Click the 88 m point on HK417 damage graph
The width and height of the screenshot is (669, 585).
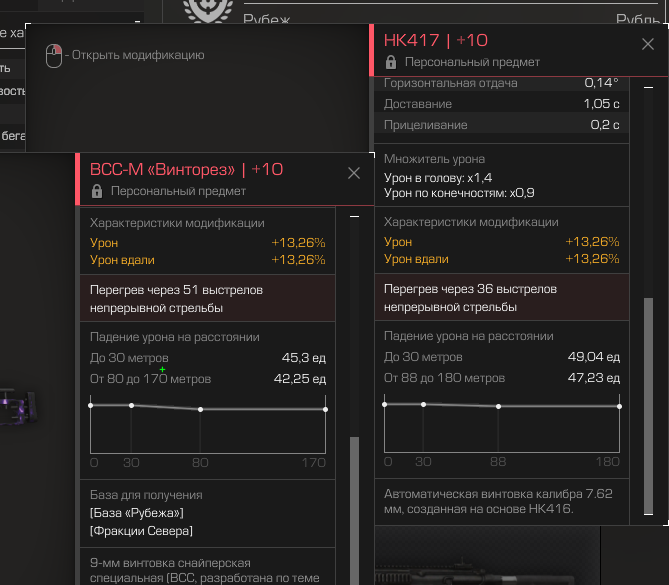click(498, 407)
